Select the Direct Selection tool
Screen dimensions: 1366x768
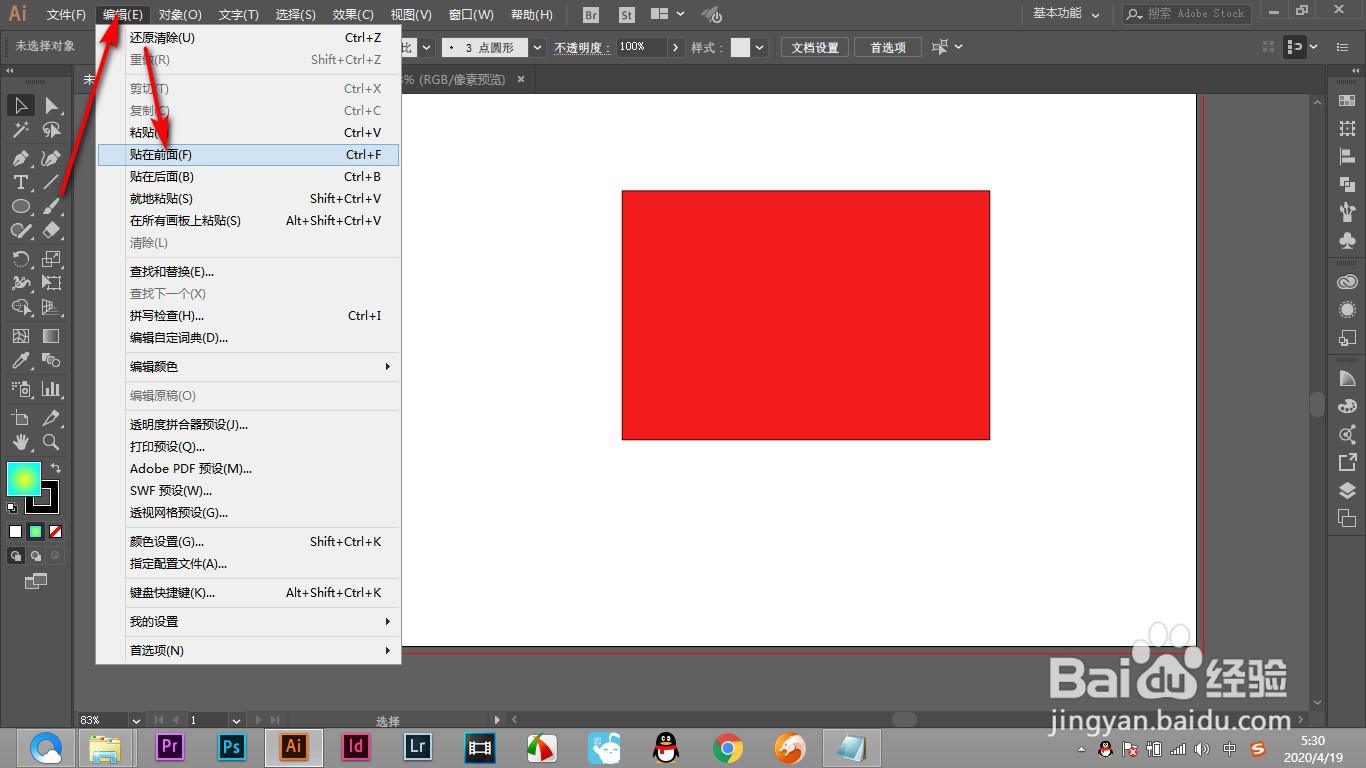51,105
